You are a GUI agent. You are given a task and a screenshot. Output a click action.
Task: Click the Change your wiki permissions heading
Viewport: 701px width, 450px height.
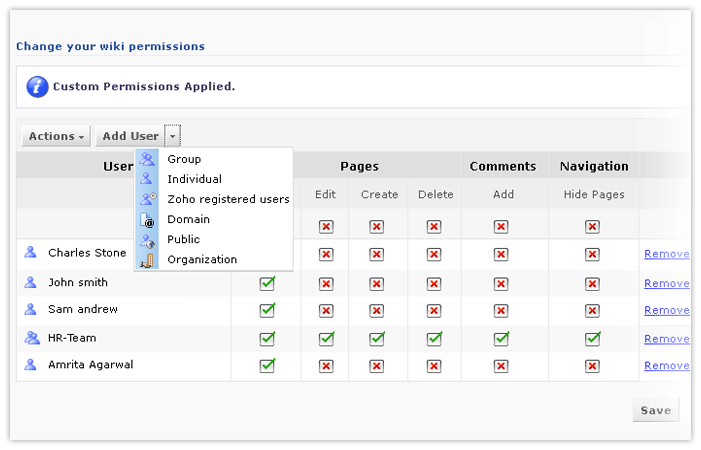tap(110, 46)
